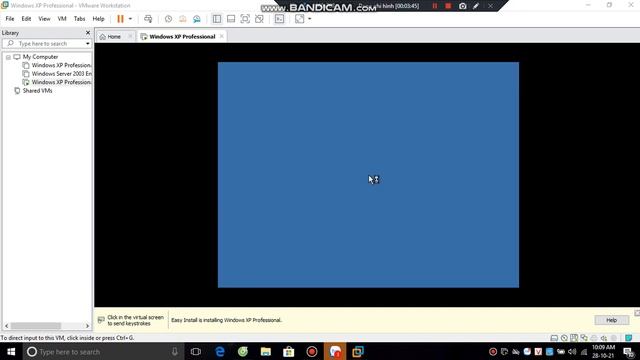
Task: Enter full screen mode icon
Action: point(245,19)
